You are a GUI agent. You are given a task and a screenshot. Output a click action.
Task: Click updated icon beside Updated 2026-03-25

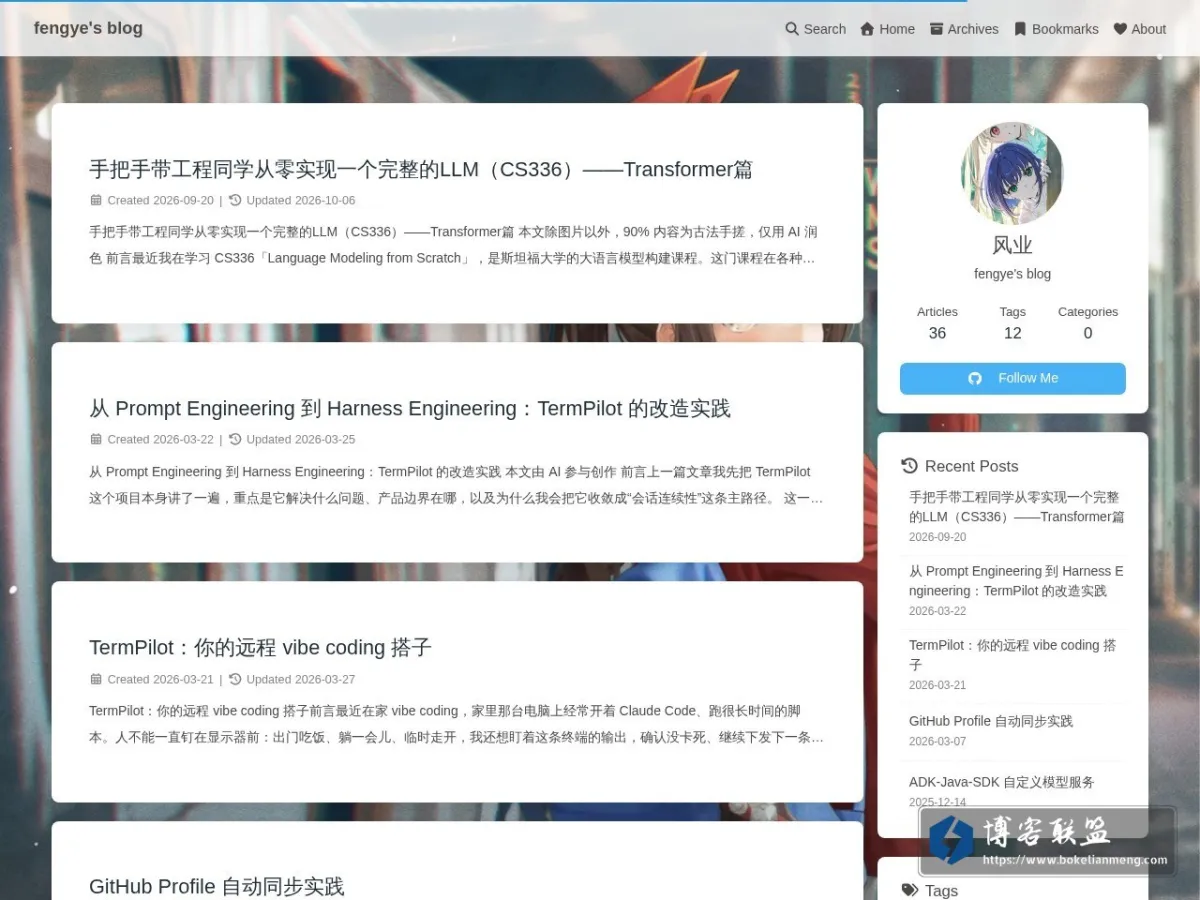(235, 439)
